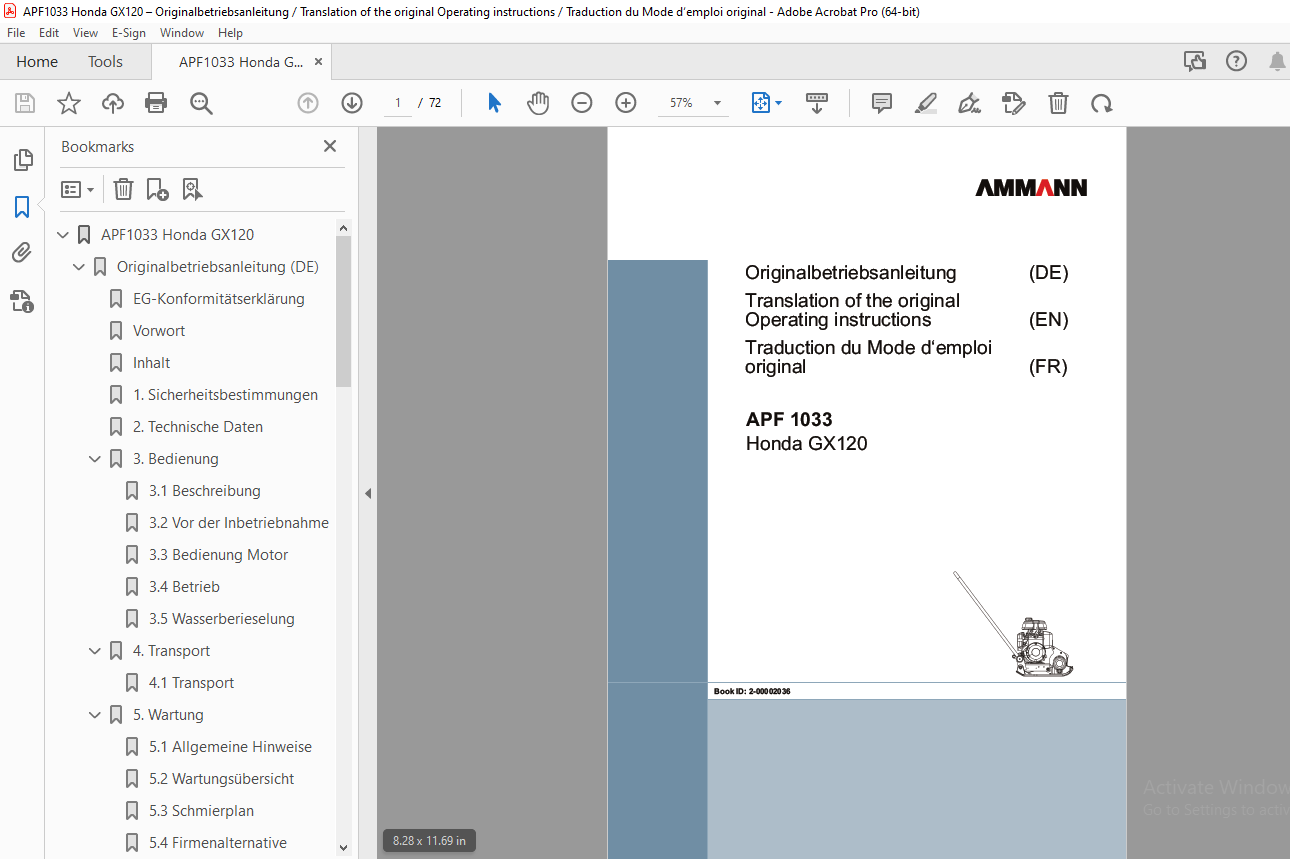Open the stamp/edit tool icon
This screenshot has height=859, width=1290.
pyautogui.click(x=1014, y=103)
